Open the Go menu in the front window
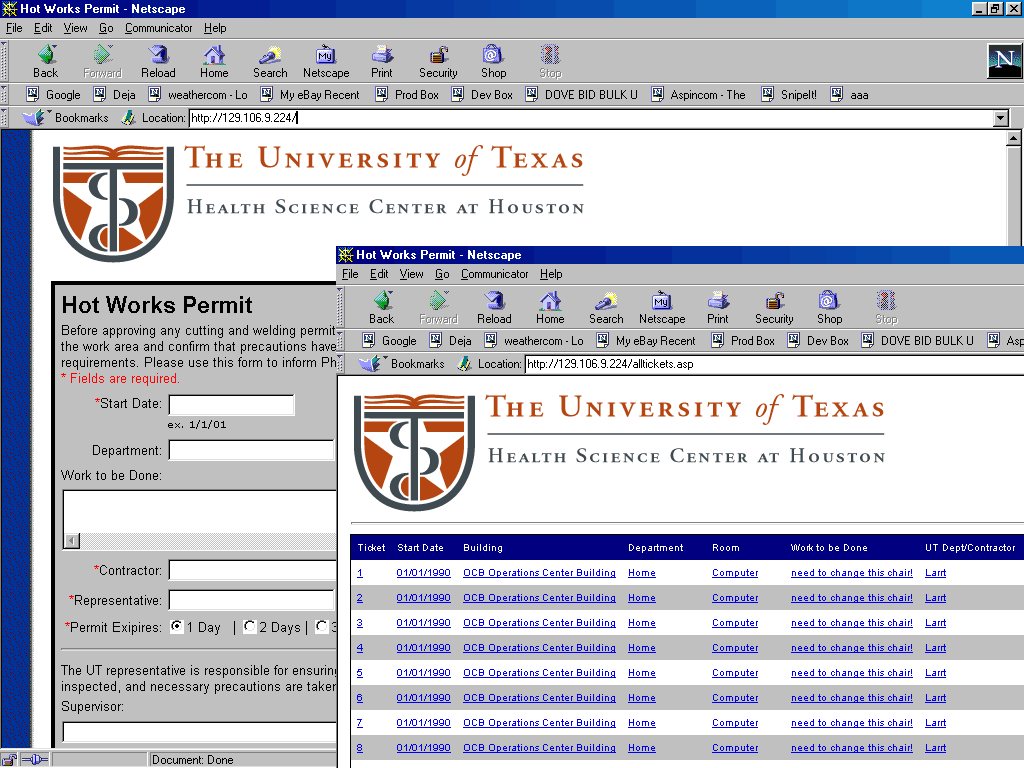Image resolution: width=1024 pixels, height=768 pixels. coord(442,274)
